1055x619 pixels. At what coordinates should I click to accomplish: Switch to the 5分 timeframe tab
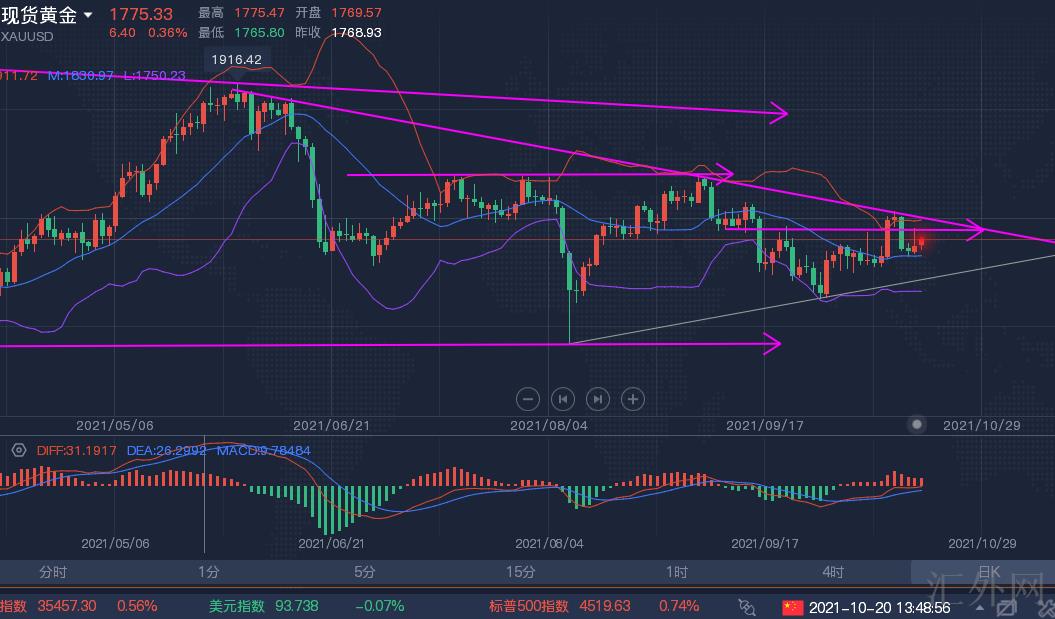[364, 573]
